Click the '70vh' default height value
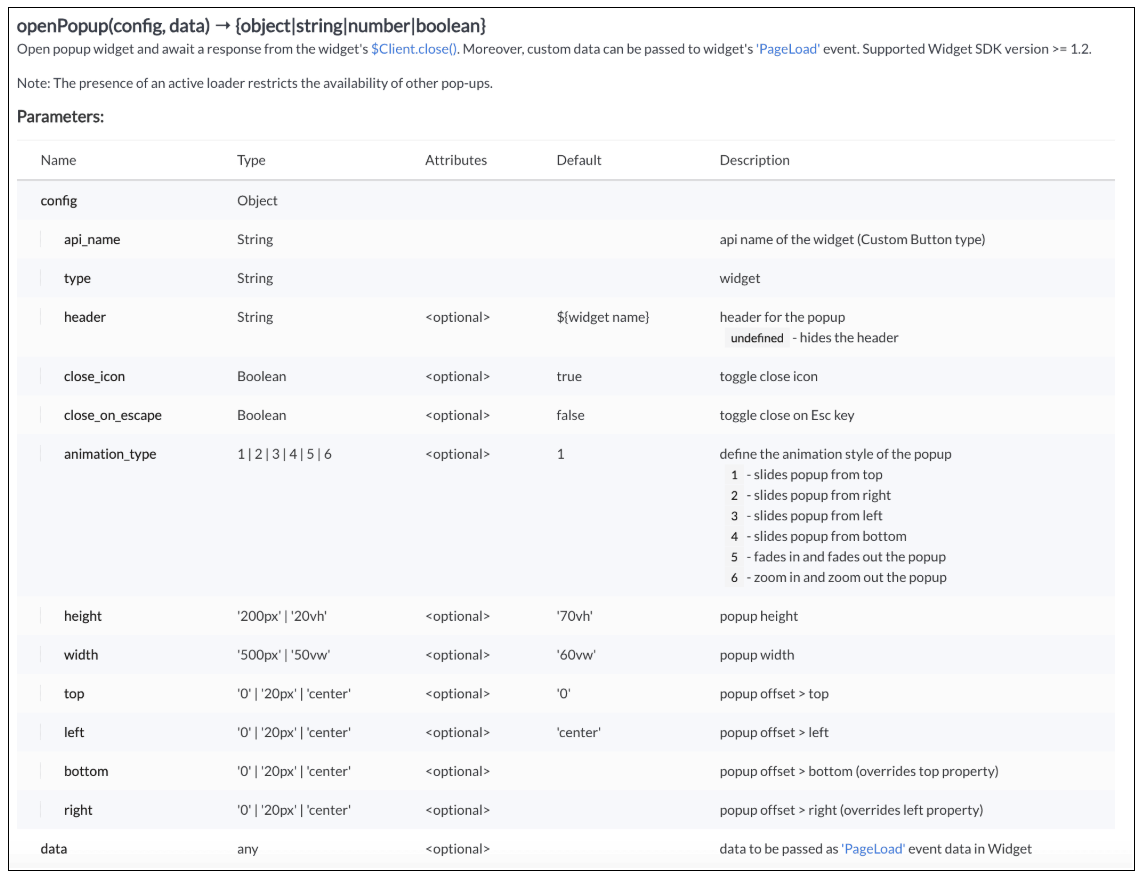The image size is (1142, 880). point(579,616)
